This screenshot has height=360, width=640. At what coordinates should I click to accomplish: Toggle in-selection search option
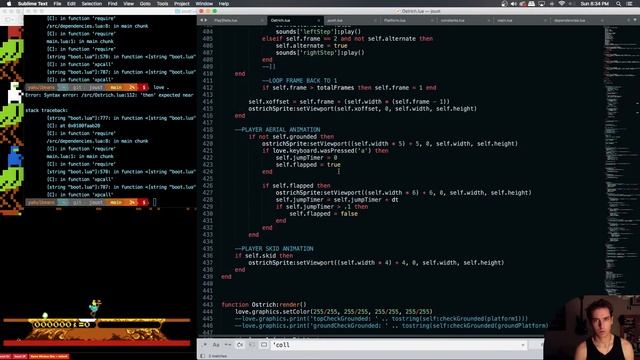252,345
